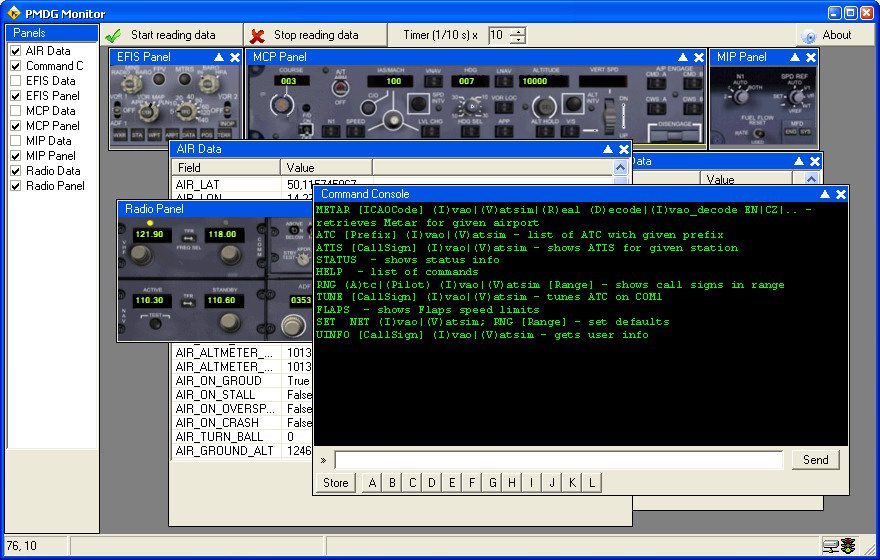This screenshot has height=560, width=880.
Task: Collapse the MCP Panel using triangle icon
Action: (x=682, y=57)
